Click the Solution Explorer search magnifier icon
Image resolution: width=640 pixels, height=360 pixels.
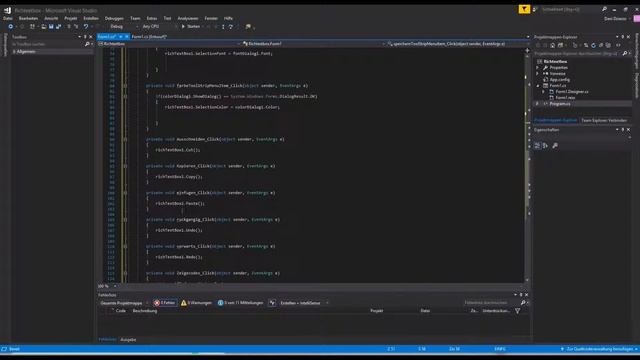tap(624, 53)
